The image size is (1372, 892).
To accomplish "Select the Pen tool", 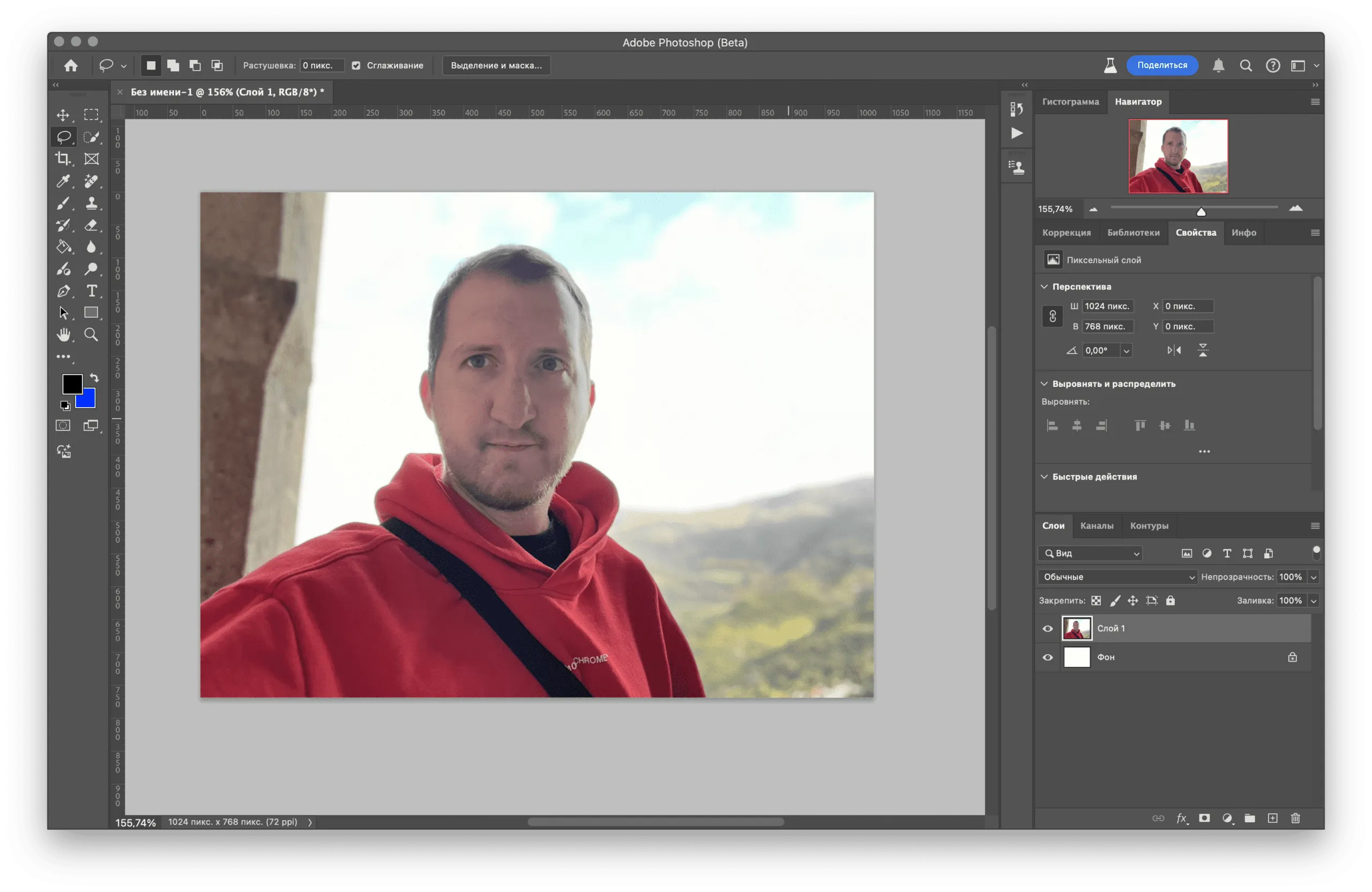I will click(x=63, y=290).
